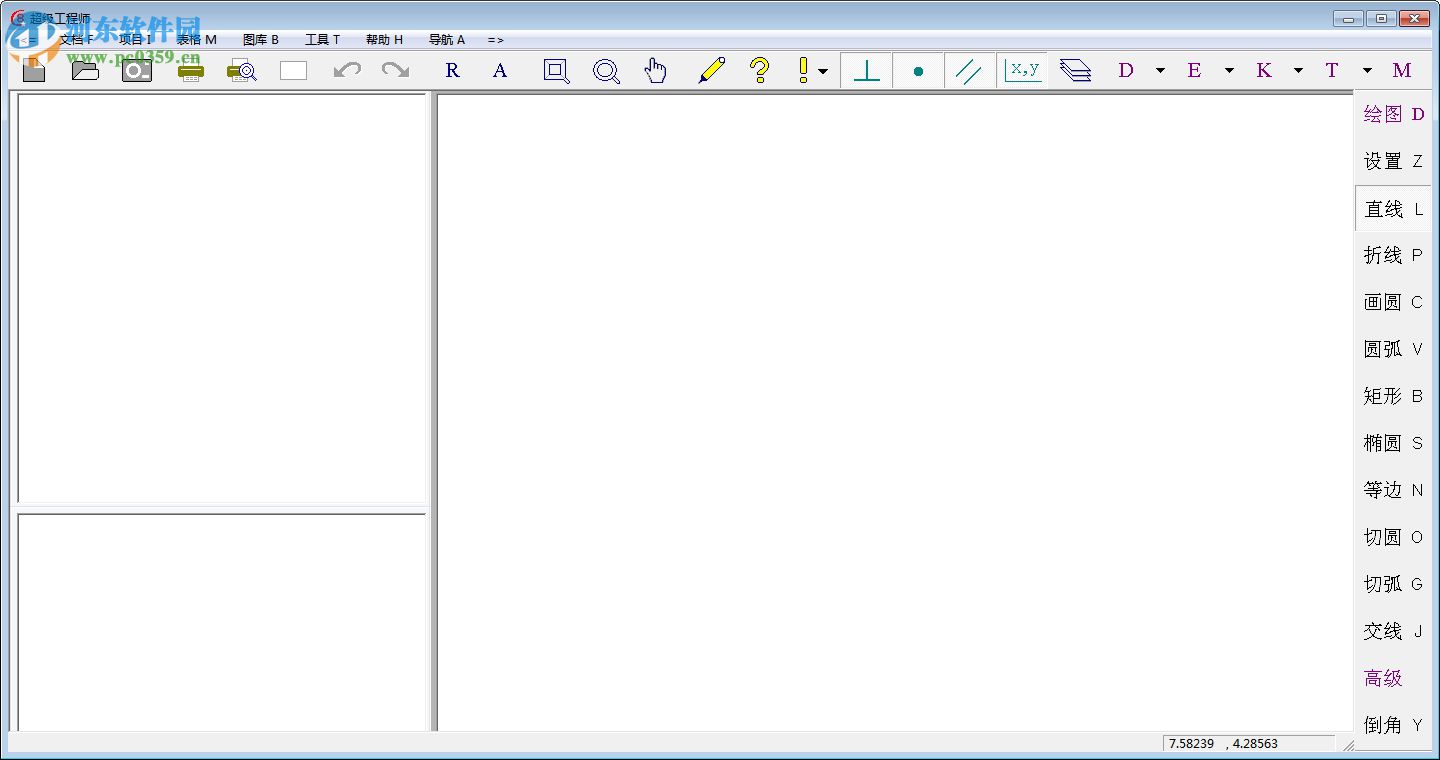Screen dimensions: 1440x760
Task: Open the 导航 A menu
Action: [447, 40]
